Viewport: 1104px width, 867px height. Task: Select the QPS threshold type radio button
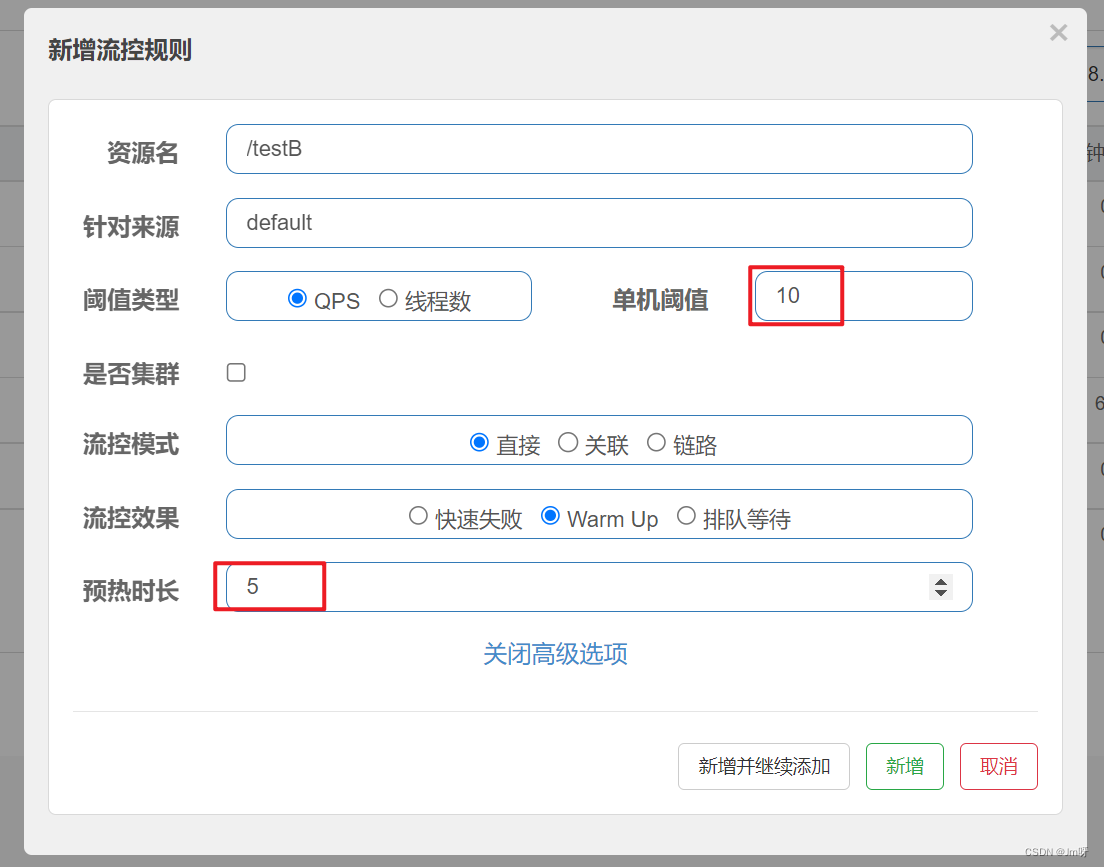tap(298, 300)
